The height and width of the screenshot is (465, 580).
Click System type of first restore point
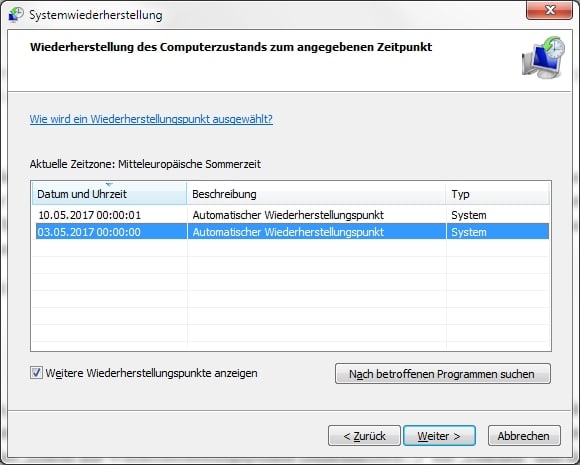coord(469,215)
